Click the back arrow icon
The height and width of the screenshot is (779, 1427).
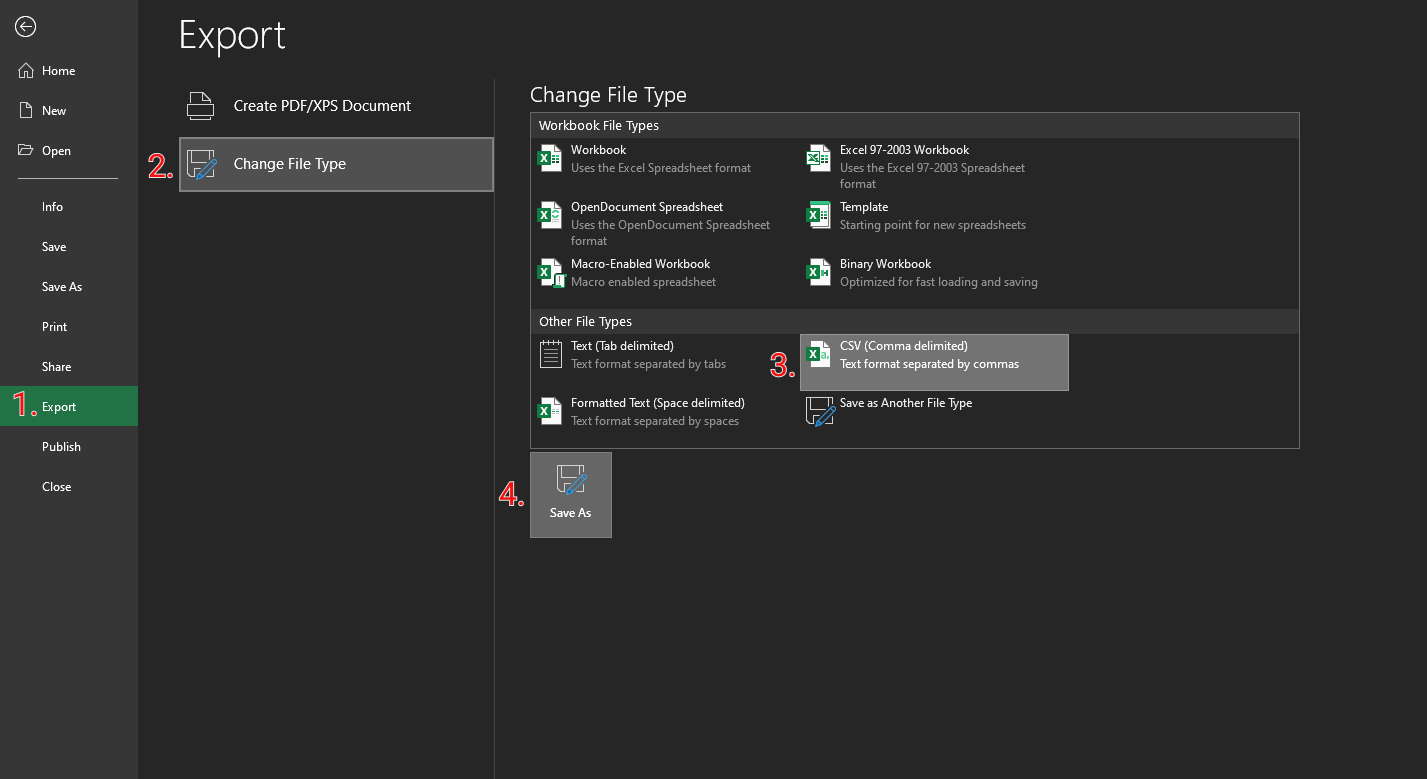pyautogui.click(x=26, y=27)
